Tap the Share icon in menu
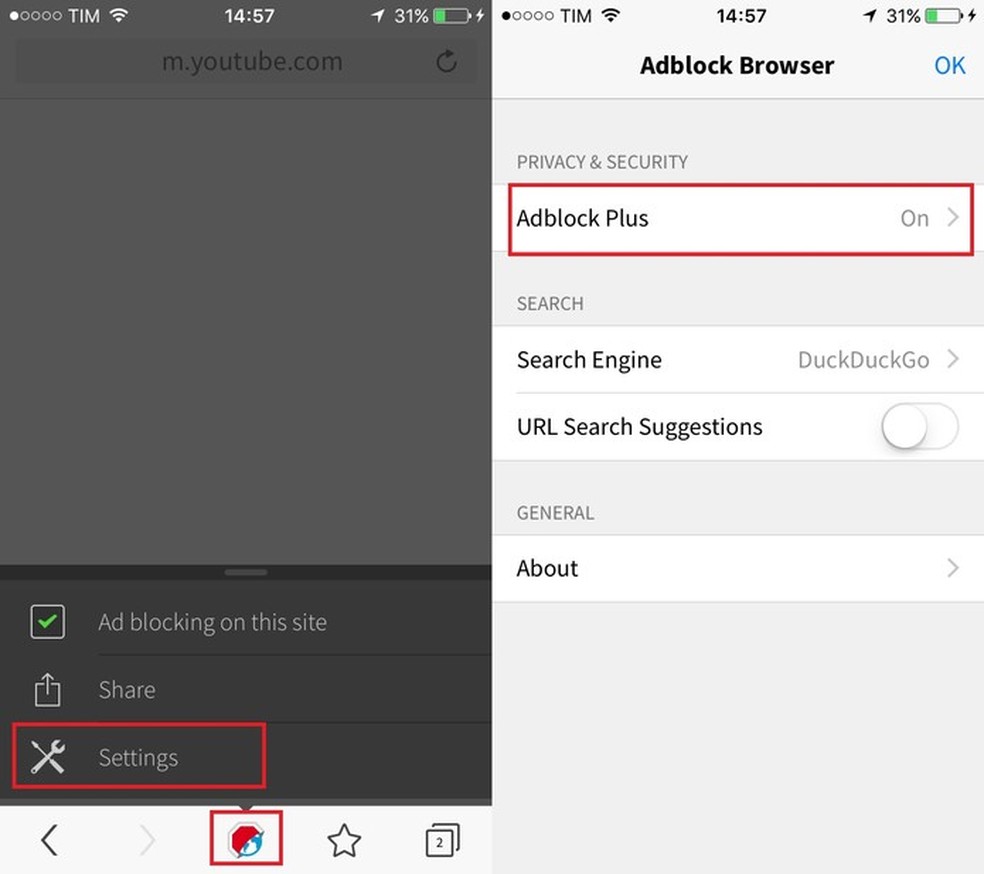 47,690
